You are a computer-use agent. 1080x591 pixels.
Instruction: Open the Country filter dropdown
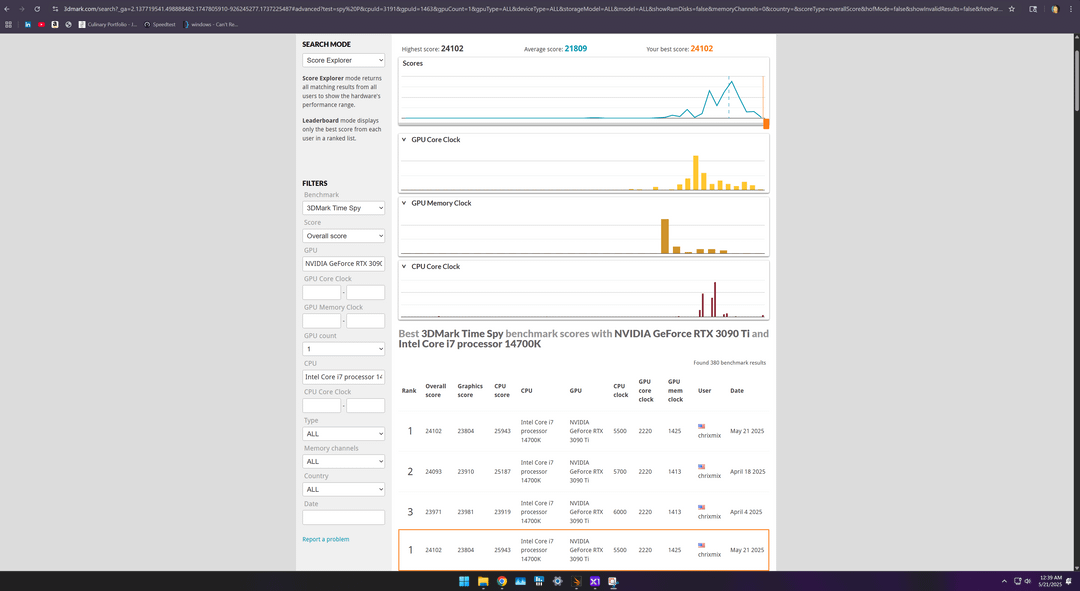point(343,489)
